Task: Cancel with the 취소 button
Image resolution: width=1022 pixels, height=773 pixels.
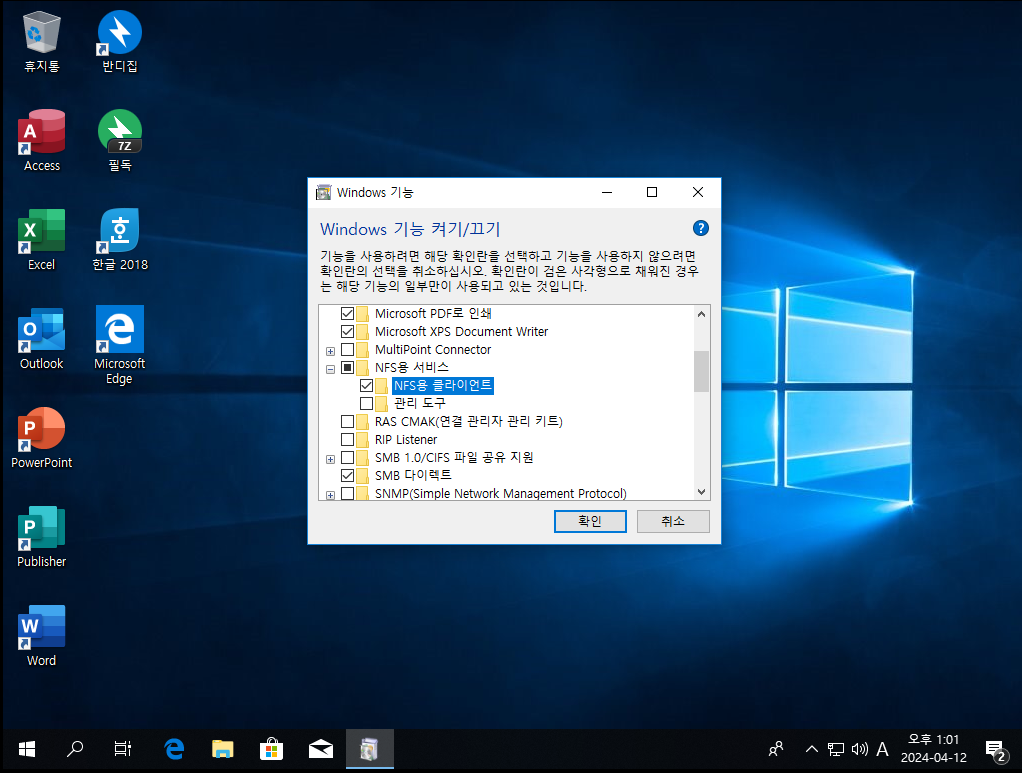Action: pos(673,521)
